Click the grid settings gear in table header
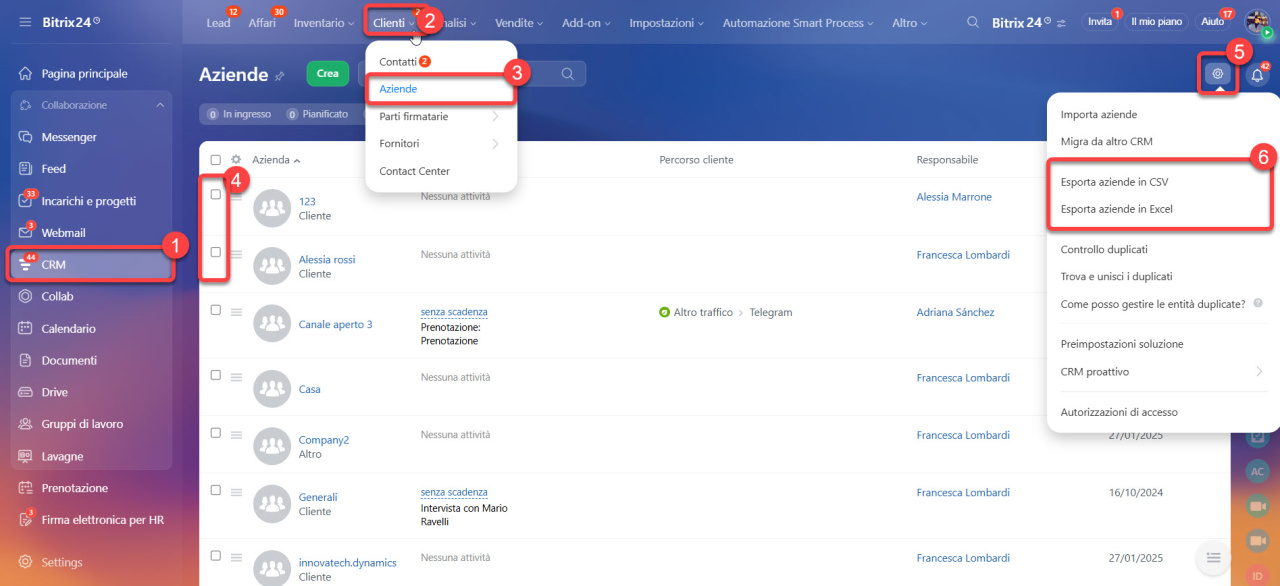This screenshot has width=1280, height=586. coord(236,159)
